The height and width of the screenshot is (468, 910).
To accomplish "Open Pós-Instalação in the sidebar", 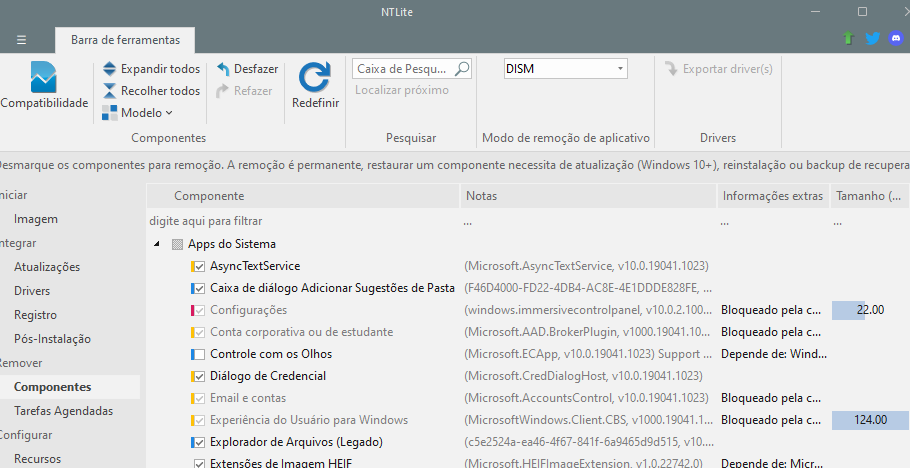I will [52, 339].
